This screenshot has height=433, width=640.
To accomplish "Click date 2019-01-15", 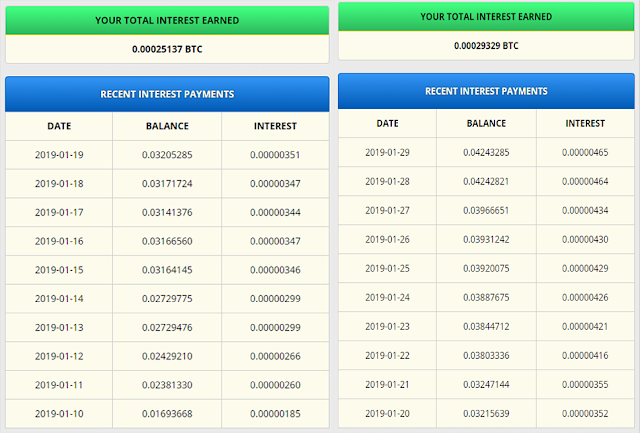I will [59, 270].
